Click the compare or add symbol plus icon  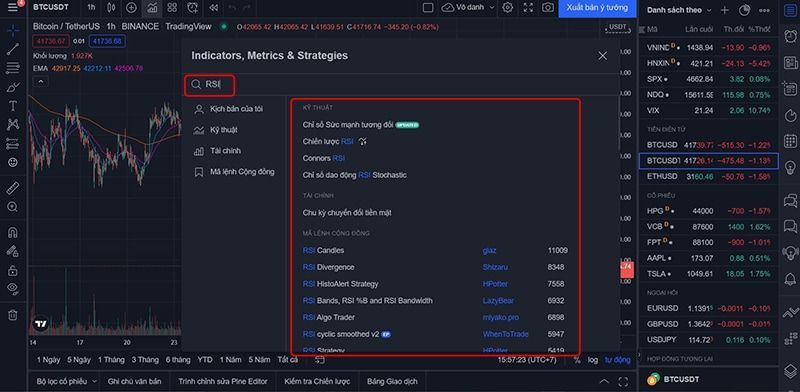(x=131, y=7)
